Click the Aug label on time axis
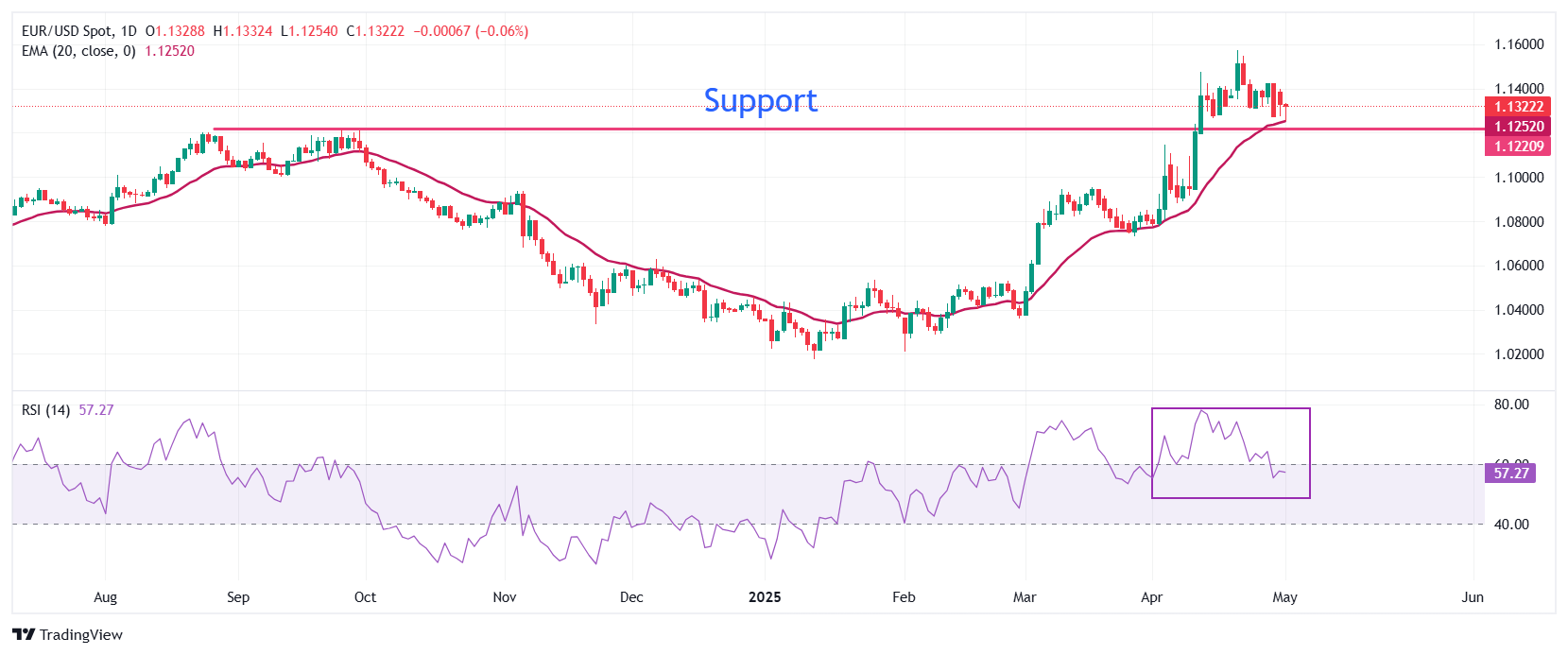This screenshot has height=655, width=1568. tap(105, 597)
